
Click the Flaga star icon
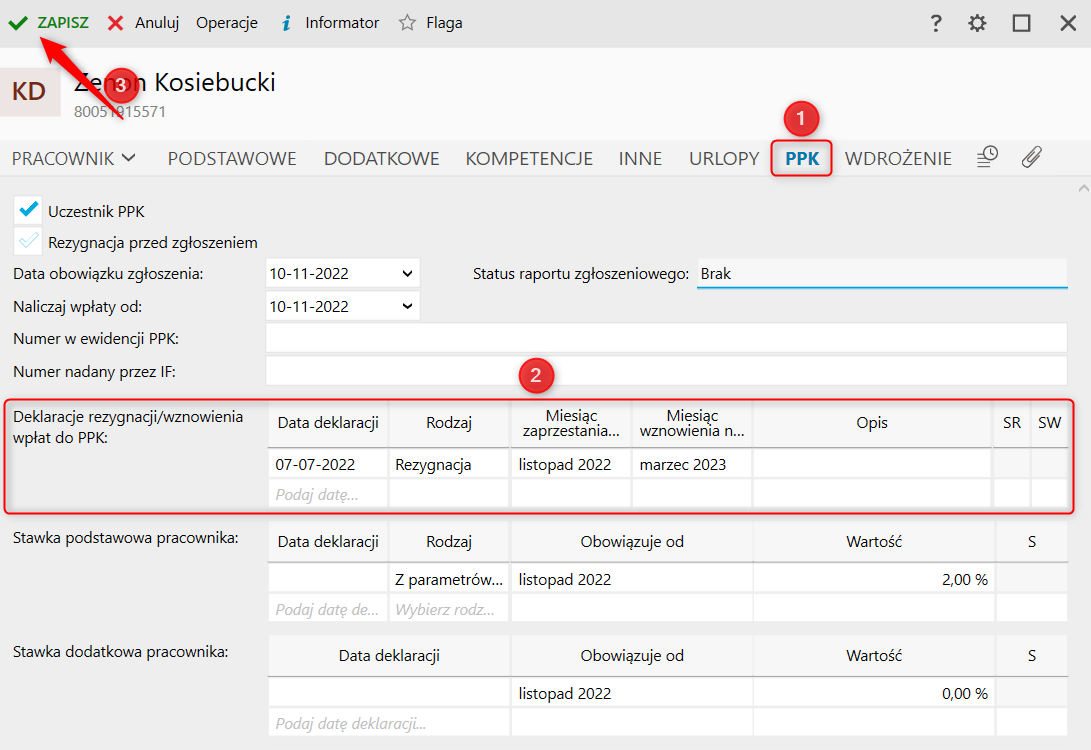407,23
